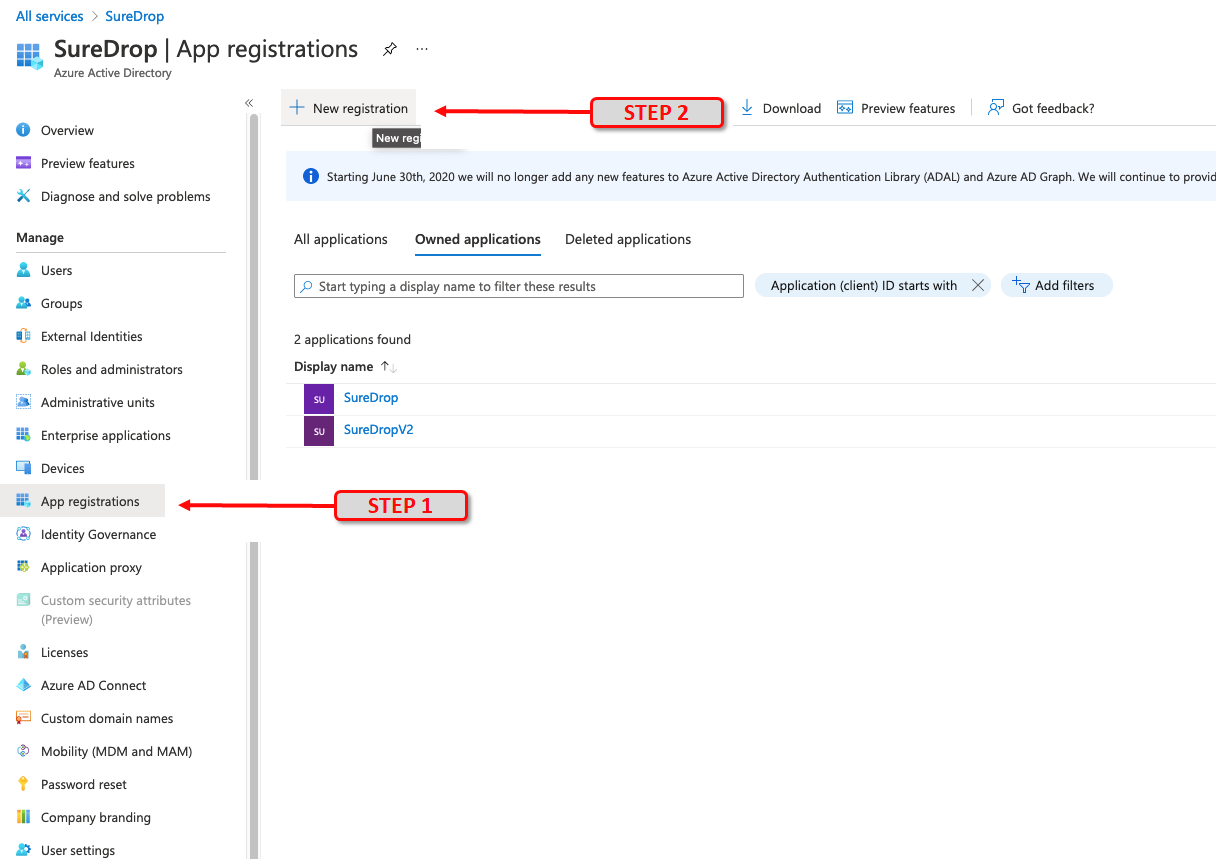Click the Enterprise applications grid icon
This screenshot has height=859, width=1216.
[24, 435]
